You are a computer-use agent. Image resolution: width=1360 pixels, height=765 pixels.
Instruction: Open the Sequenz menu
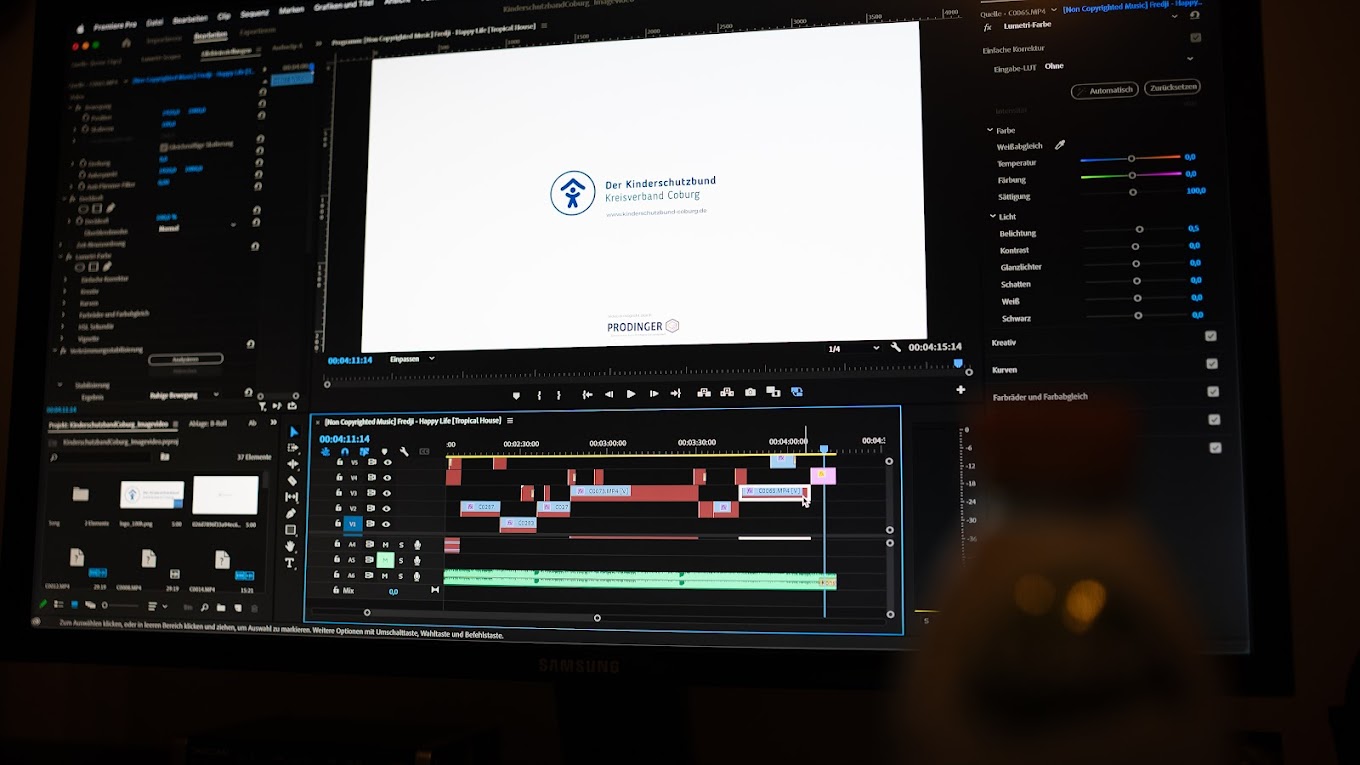pyautogui.click(x=255, y=15)
